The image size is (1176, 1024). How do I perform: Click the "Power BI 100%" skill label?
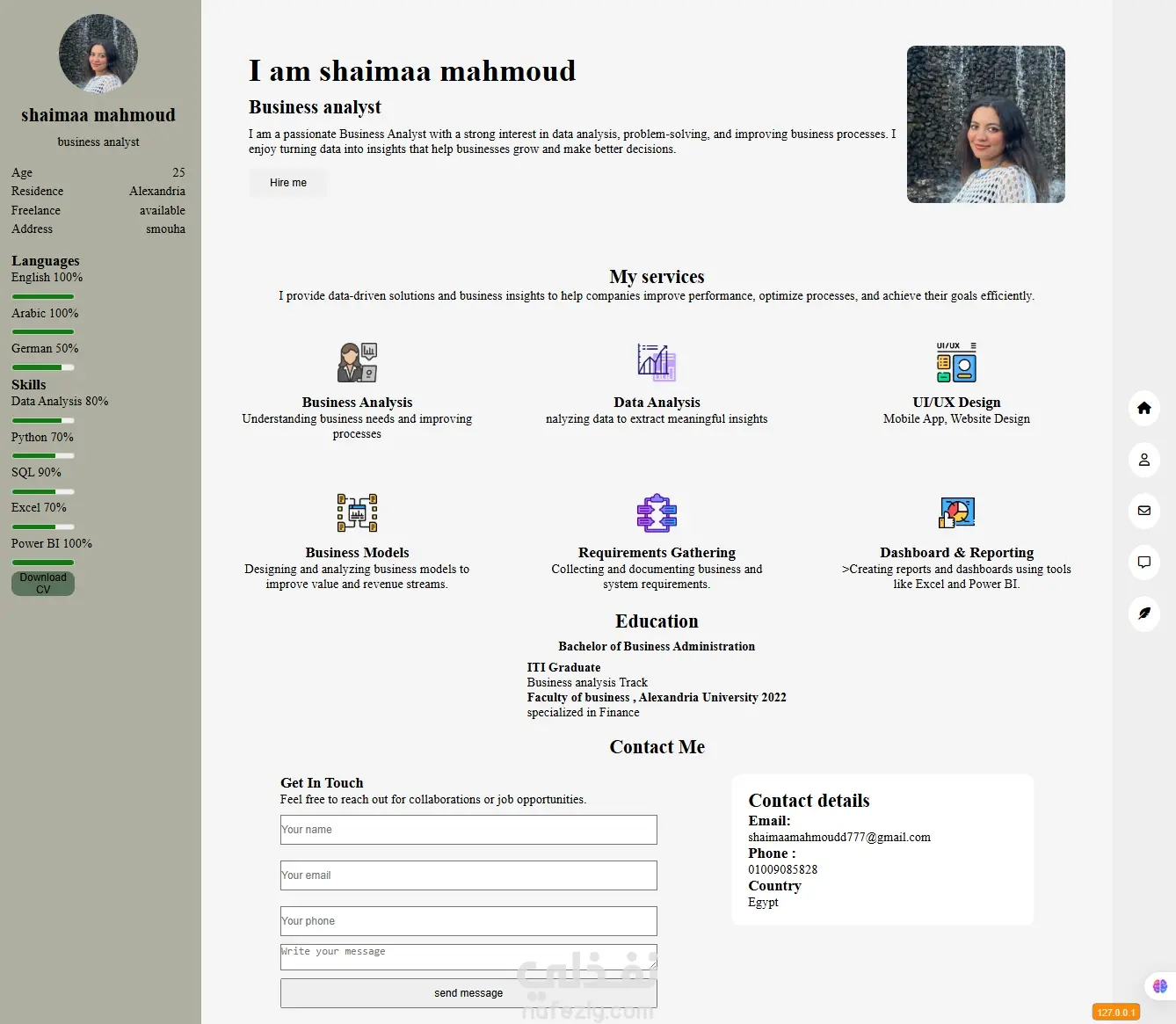coord(52,544)
